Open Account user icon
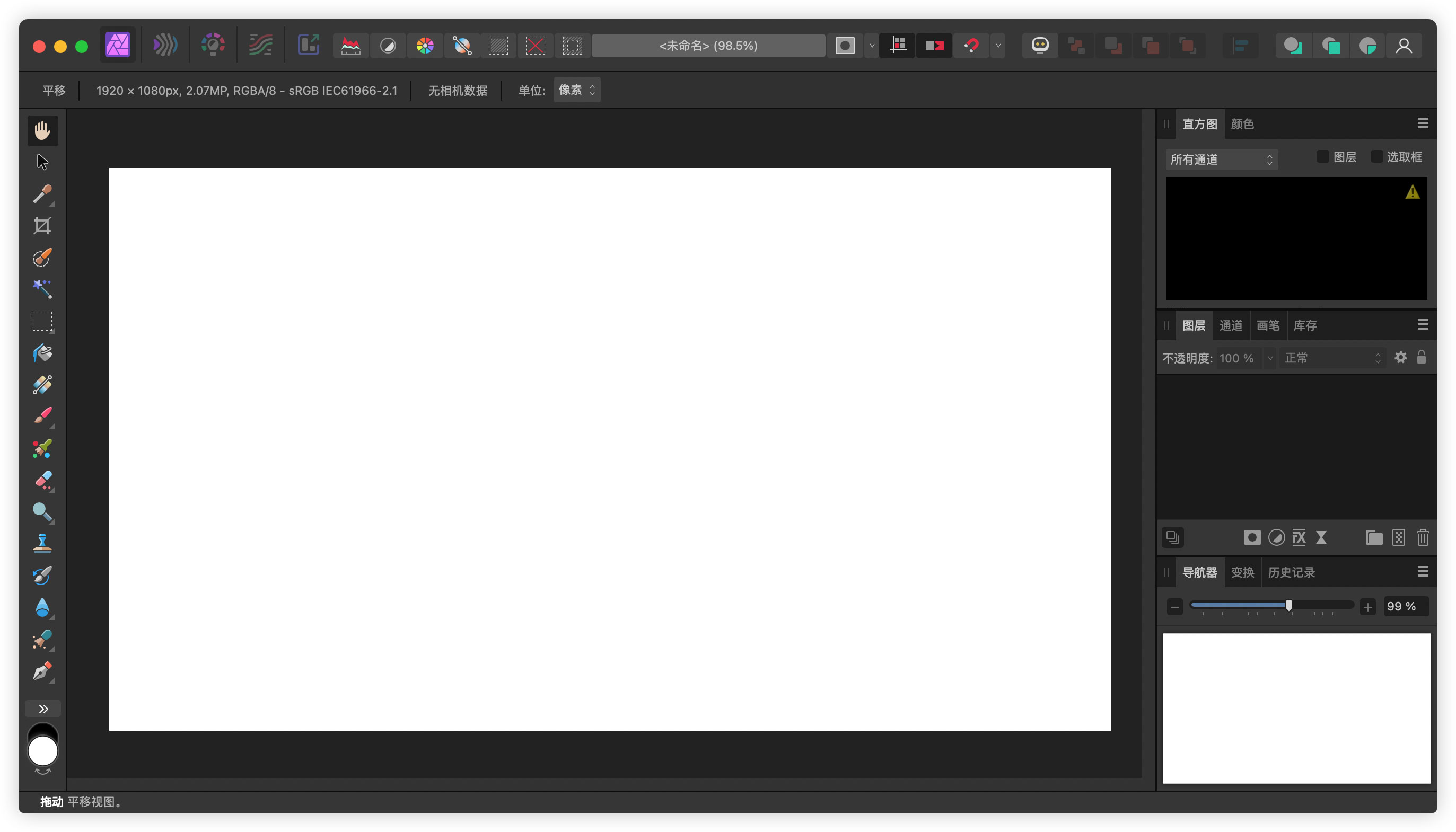Screen dimensions: 1456x832 coord(1404,46)
